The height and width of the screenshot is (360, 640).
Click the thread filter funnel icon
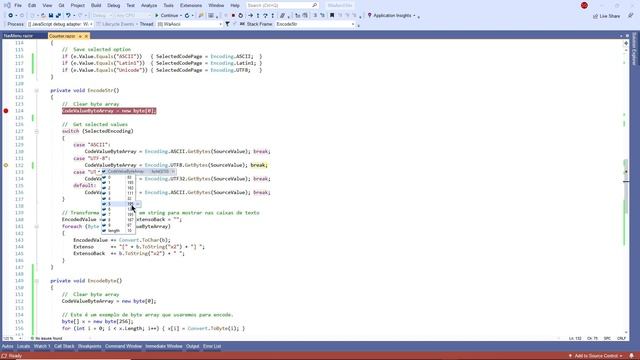click(x=227, y=24)
